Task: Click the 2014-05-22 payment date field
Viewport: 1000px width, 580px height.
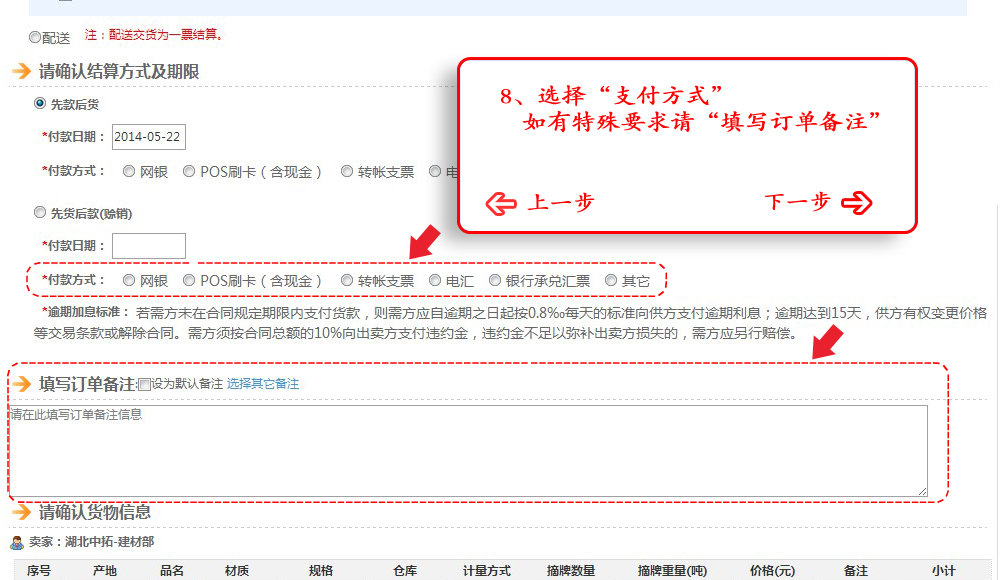Action: (148, 137)
